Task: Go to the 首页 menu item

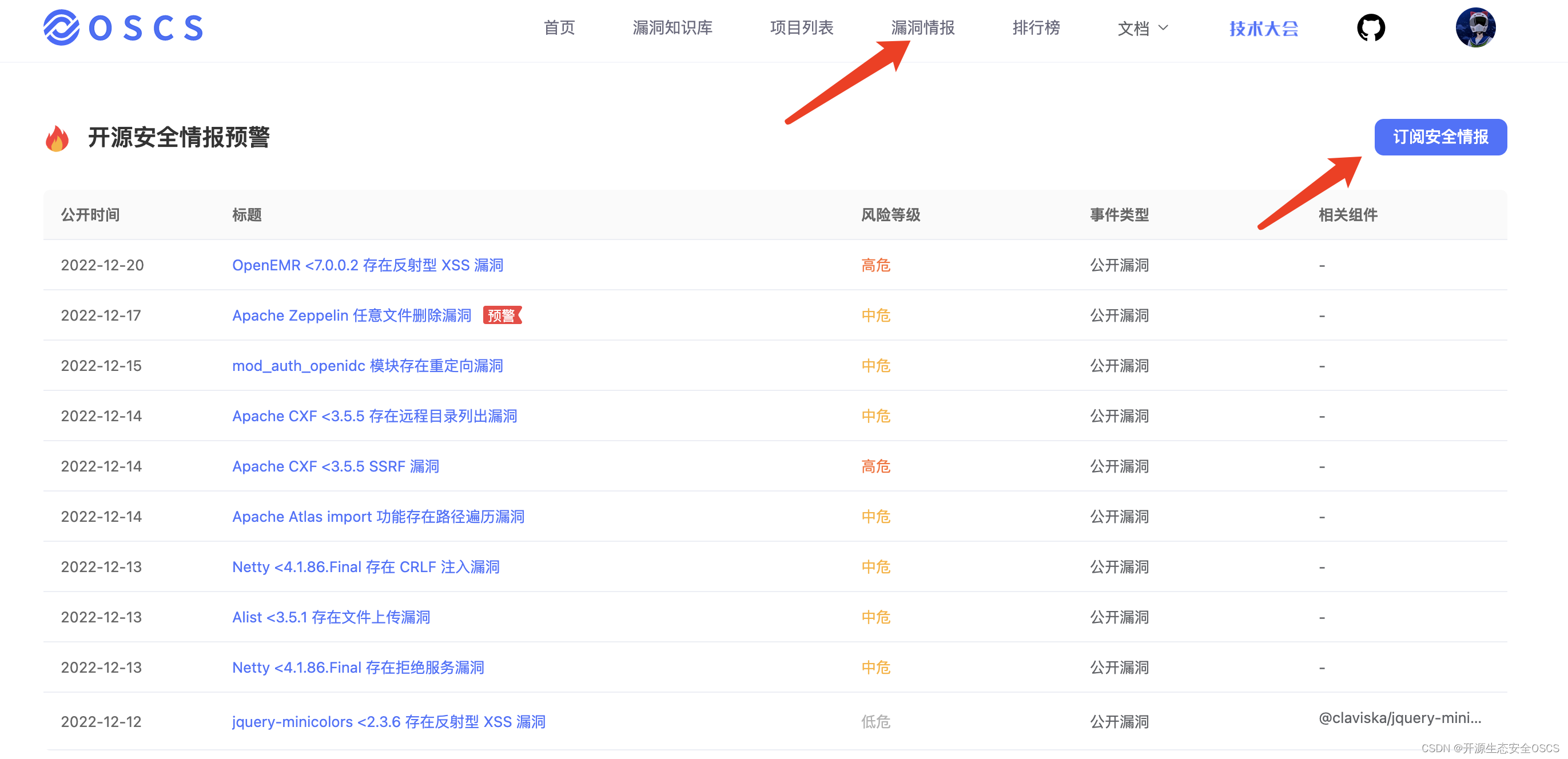Action: pos(559,28)
